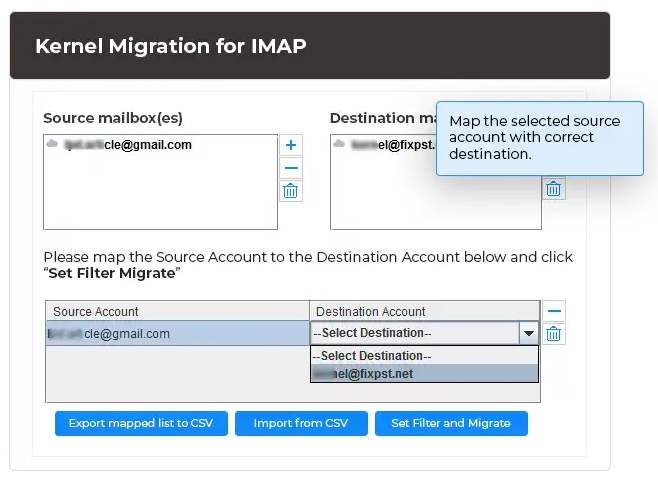Click the cloud icon of the Gmail source mailbox
Viewport: 658px width, 490px height.
(53, 145)
